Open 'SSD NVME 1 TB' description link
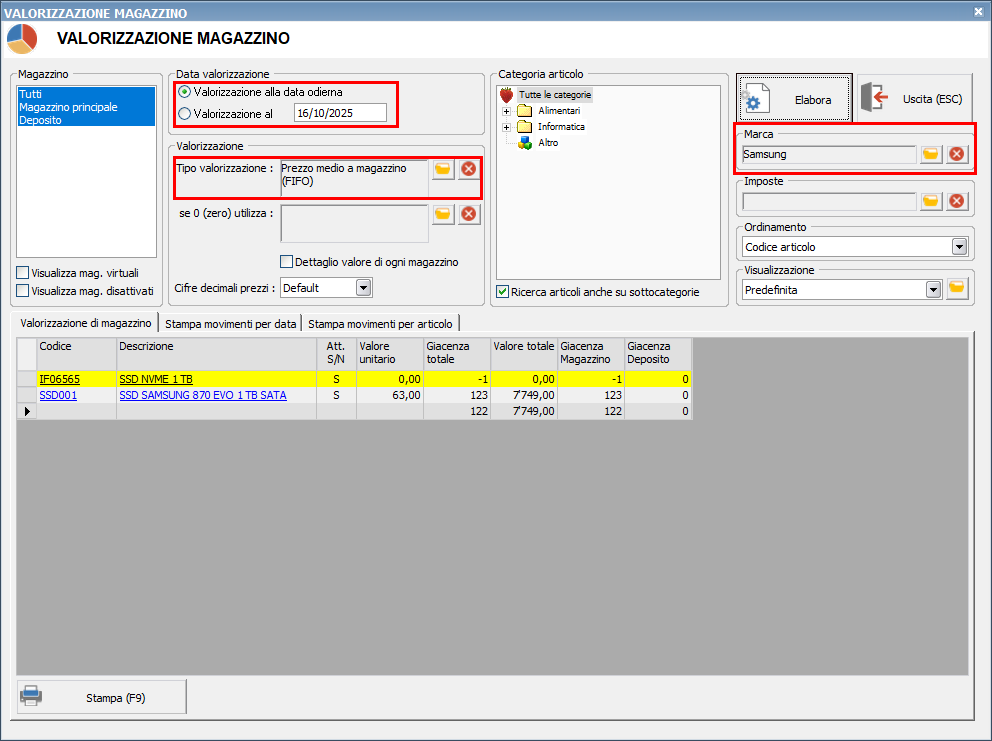The height and width of the screenshot is (741, 992). (x=156, y=379)
